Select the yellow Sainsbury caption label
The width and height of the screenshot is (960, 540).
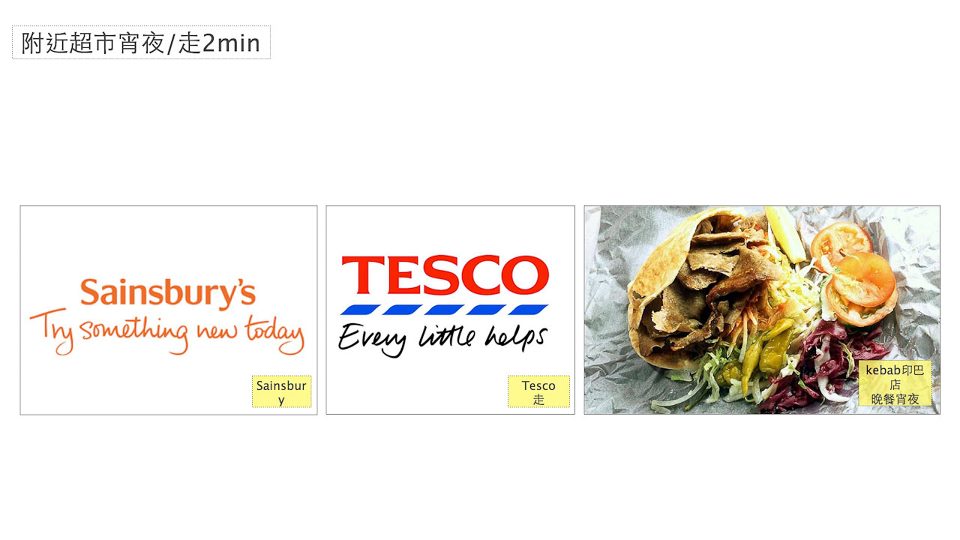(282, 392)
